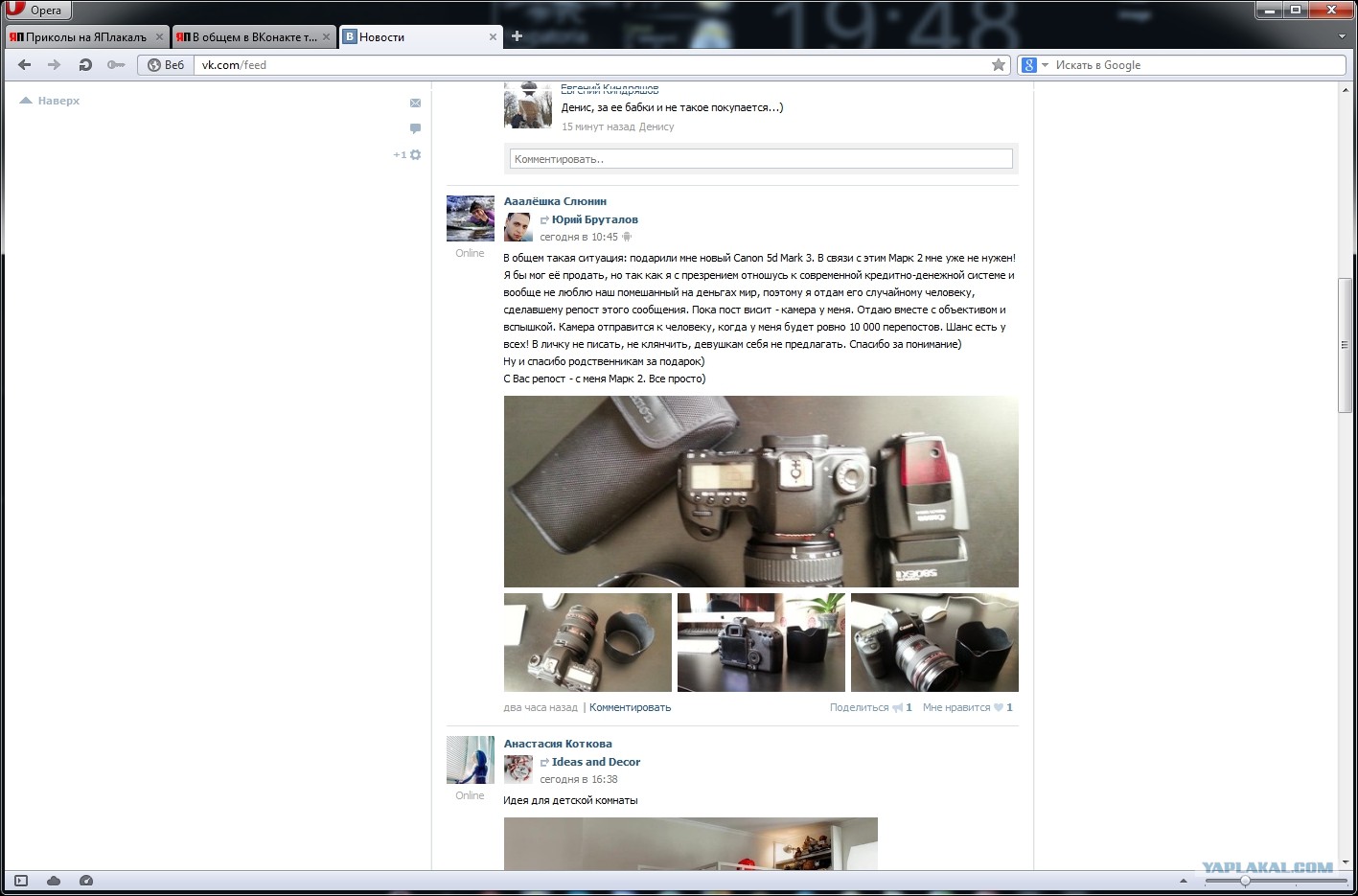Click the Искать в Google search field
This screenshot has width=1358, height=896.
coord(1198,65)
